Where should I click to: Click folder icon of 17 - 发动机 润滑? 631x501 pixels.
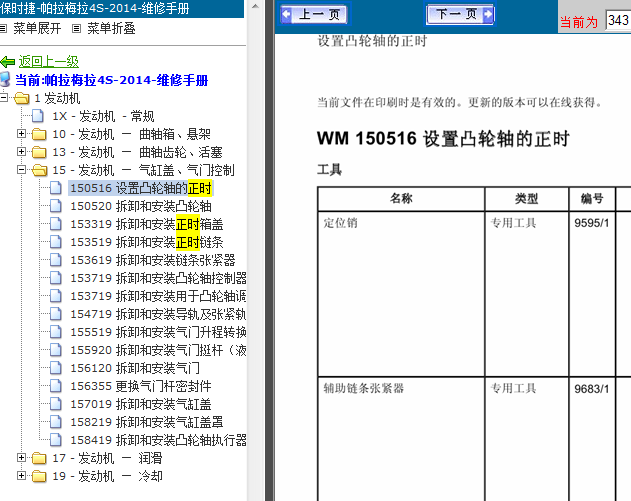tap(39, 458)
